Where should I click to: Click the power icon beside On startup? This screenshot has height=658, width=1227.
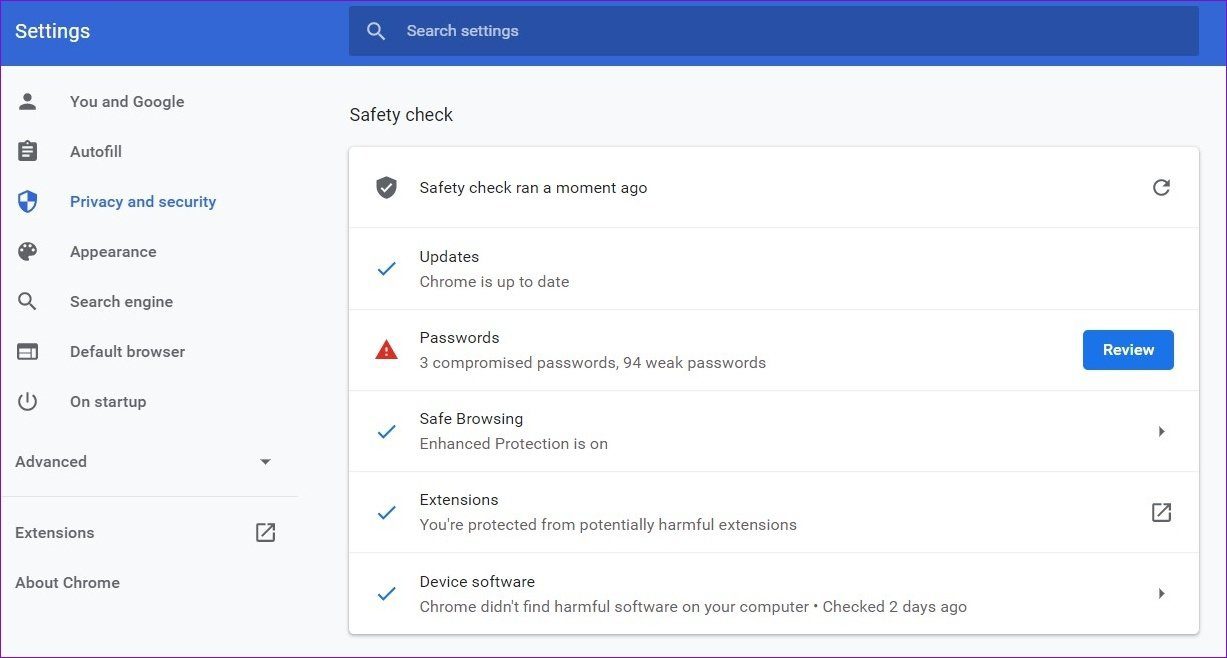pos(27,402)
